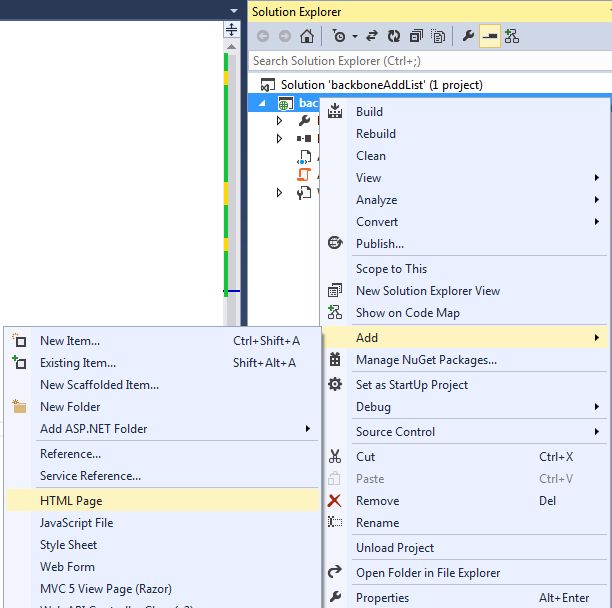The height and width of the screenshot is (608, 612).
Task: Expand the bottom wrench-file tree node
Action: 279,192
